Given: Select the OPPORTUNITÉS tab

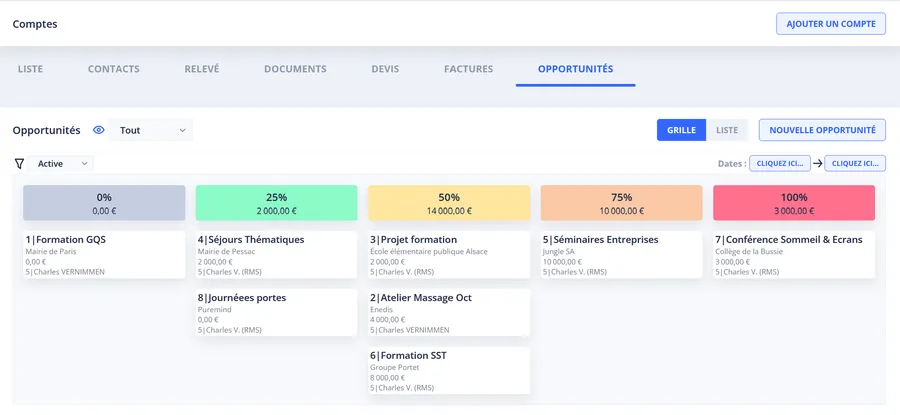Looking at the screenshot, I should 575,69.
